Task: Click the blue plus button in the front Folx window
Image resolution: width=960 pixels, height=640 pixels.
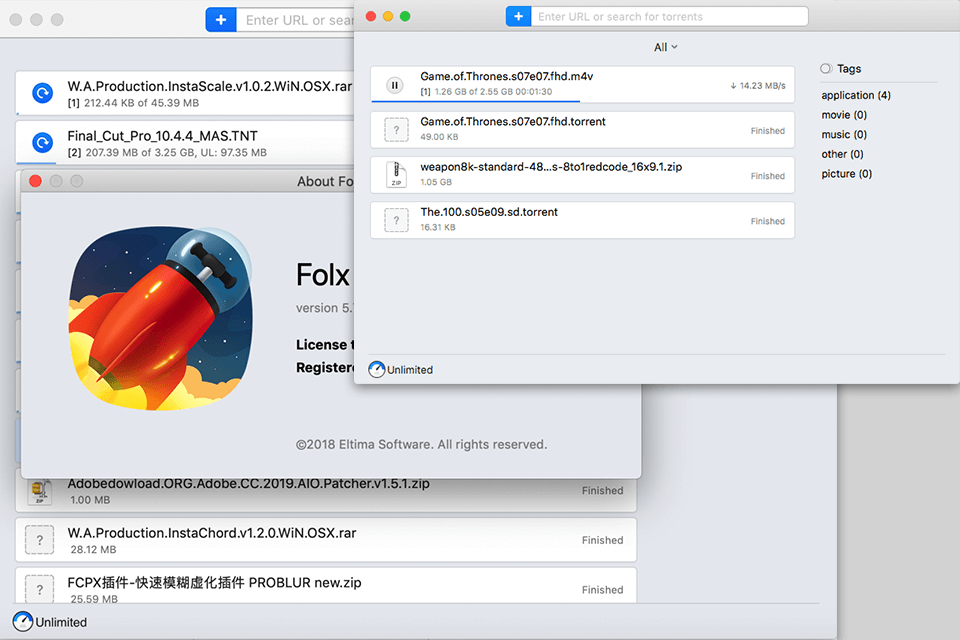Action: (519, 17)
